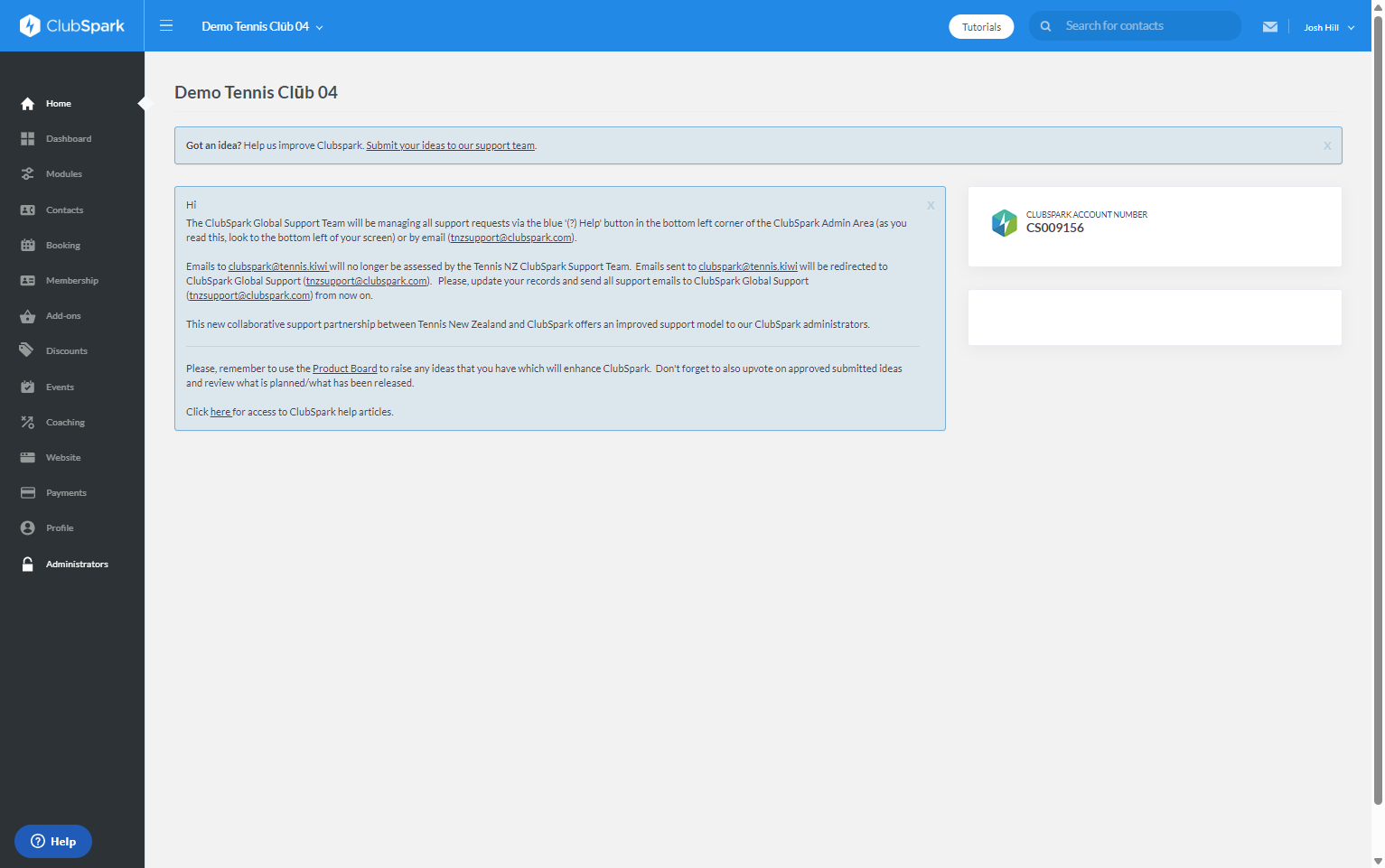The width and height of the screenshot is (1385, 868).
Task: Open the Administrators padlock icon
Action: click(28, 565)
